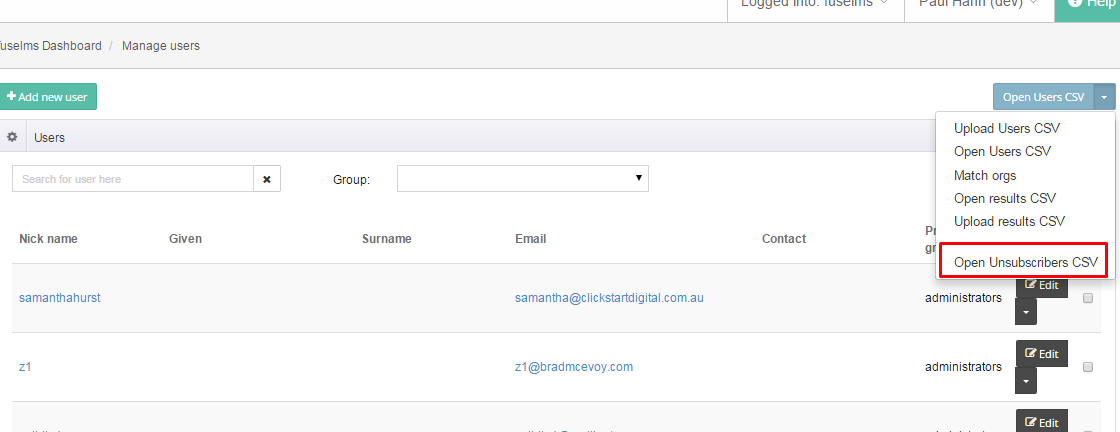Click the Search for user input field

point(132,179)
